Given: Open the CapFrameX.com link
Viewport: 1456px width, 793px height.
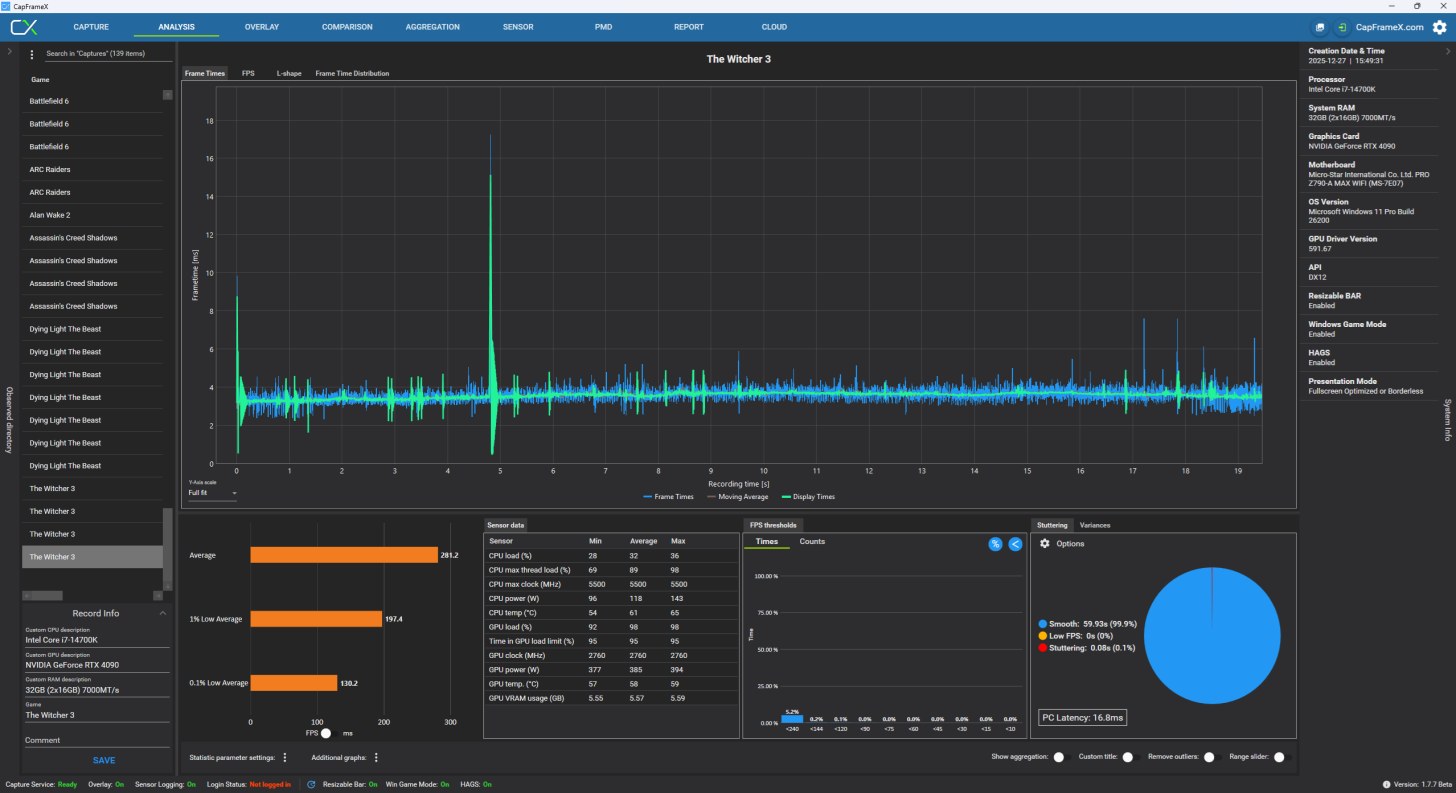Looking at the screenshot, I should [1389, 27].
